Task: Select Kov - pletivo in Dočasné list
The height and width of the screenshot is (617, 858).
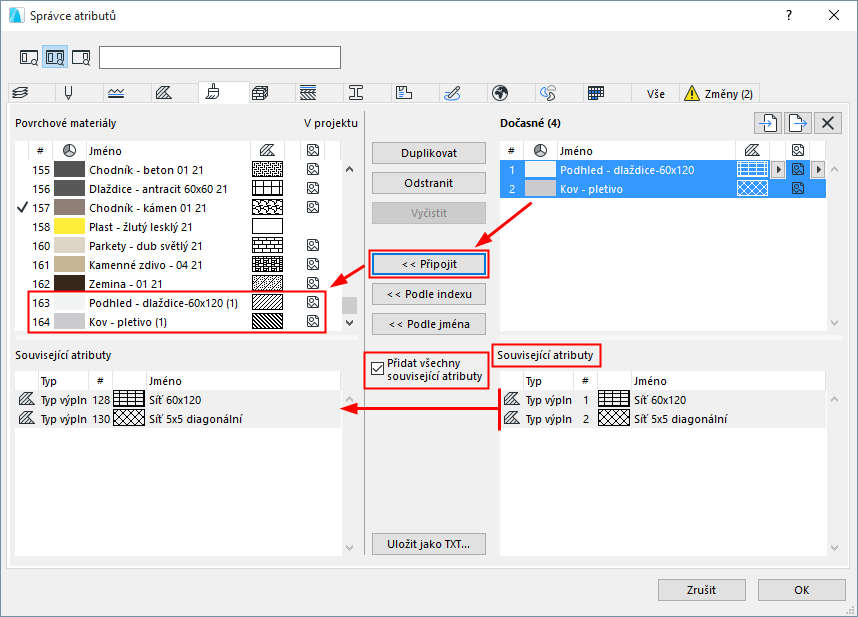Action: pyautogui.click(x=663, y=189)
